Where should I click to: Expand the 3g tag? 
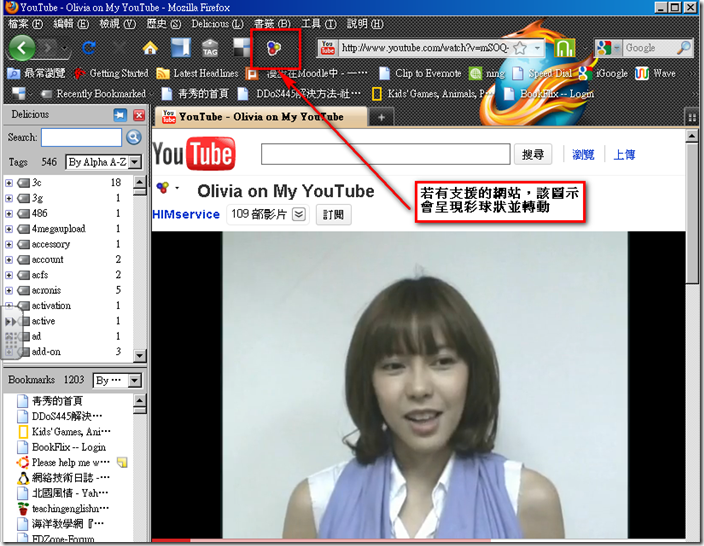click(x=9, y=198)
